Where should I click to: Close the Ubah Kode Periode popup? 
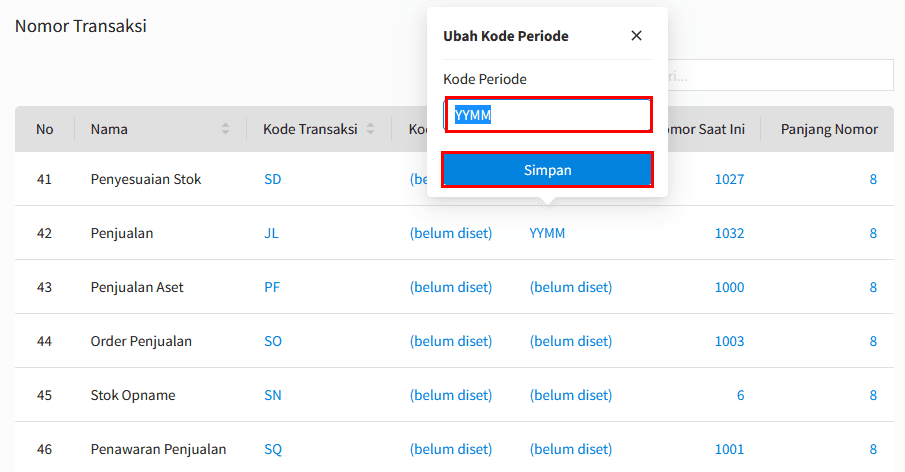click(x=636, y=36)
